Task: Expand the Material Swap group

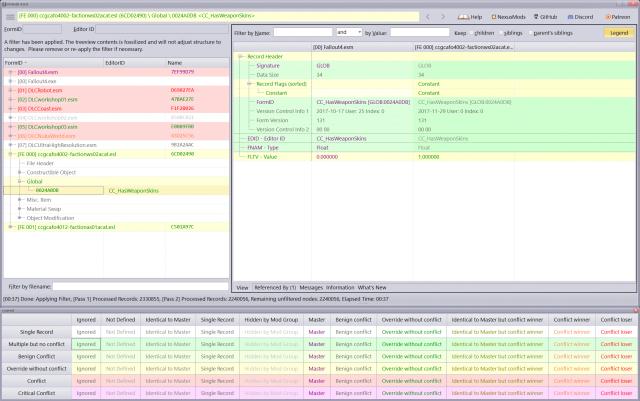Action: 20,209
